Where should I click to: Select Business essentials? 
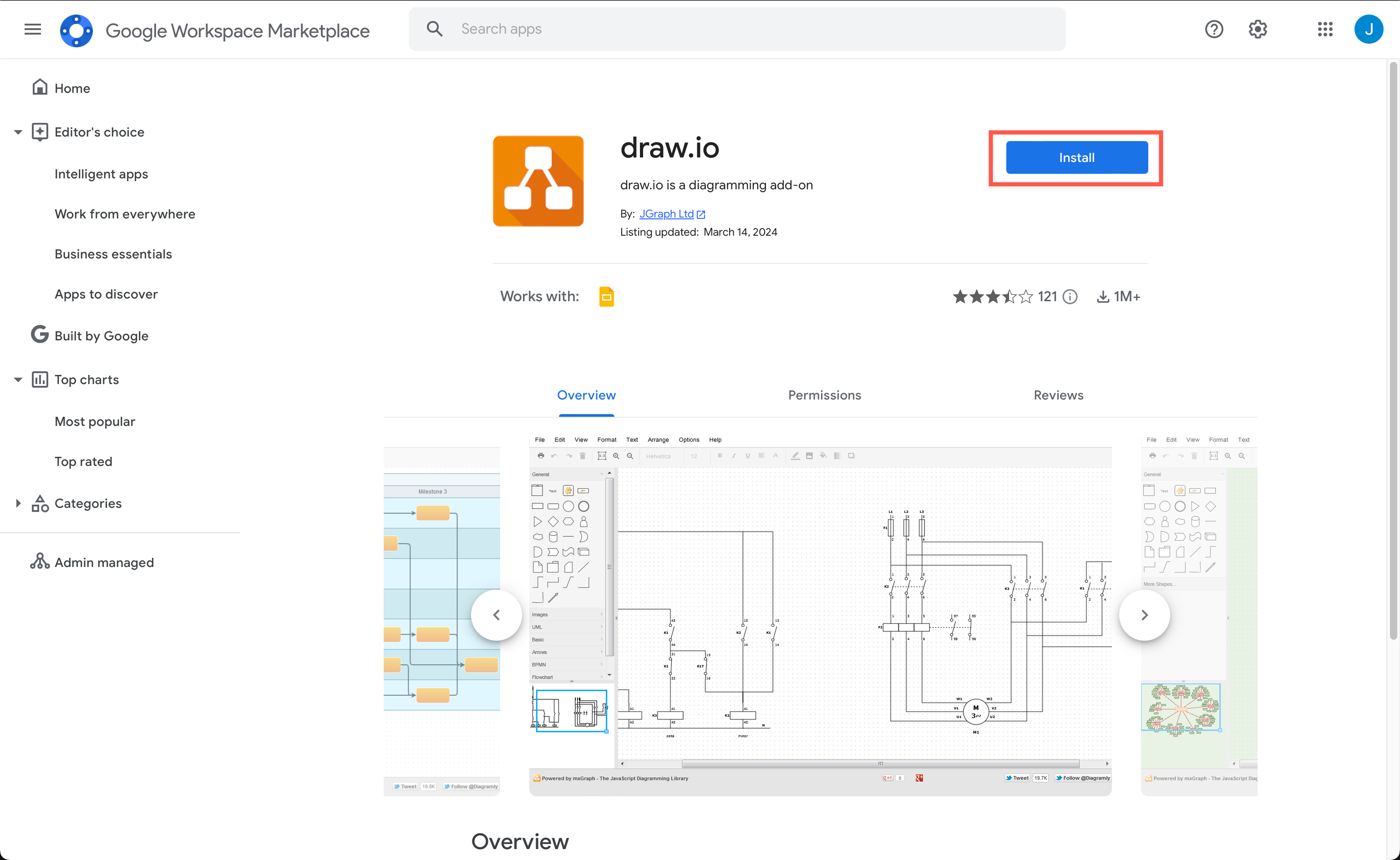point(113,254)
